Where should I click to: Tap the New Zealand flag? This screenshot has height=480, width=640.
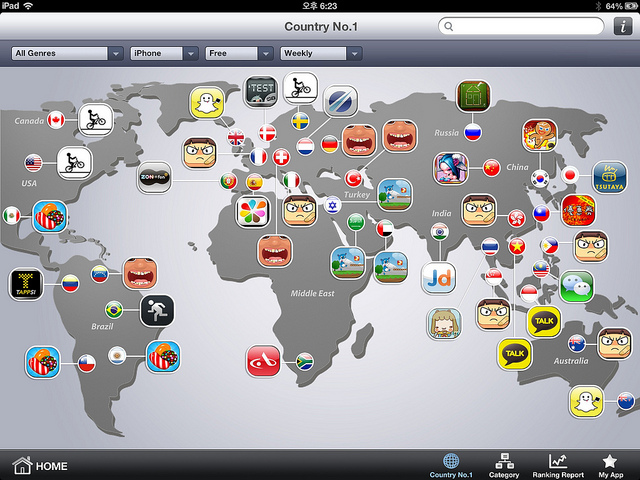[x=626, y=400]
